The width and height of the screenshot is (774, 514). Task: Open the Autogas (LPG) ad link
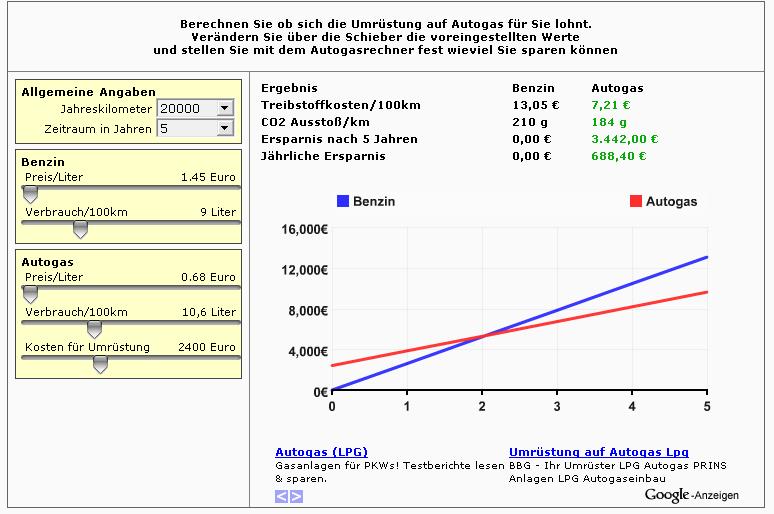tap(321, 452)
